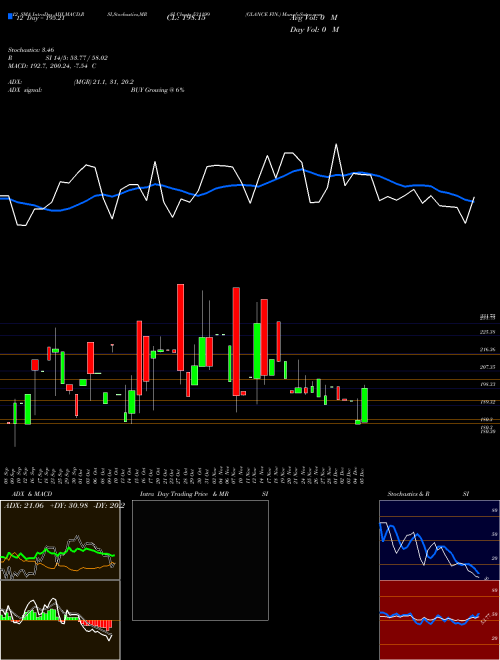The image size is (500, 660).
Task: Click the '(MGR) 21.1, 31, 20.2' ADX values
Action: click(104, 82)
